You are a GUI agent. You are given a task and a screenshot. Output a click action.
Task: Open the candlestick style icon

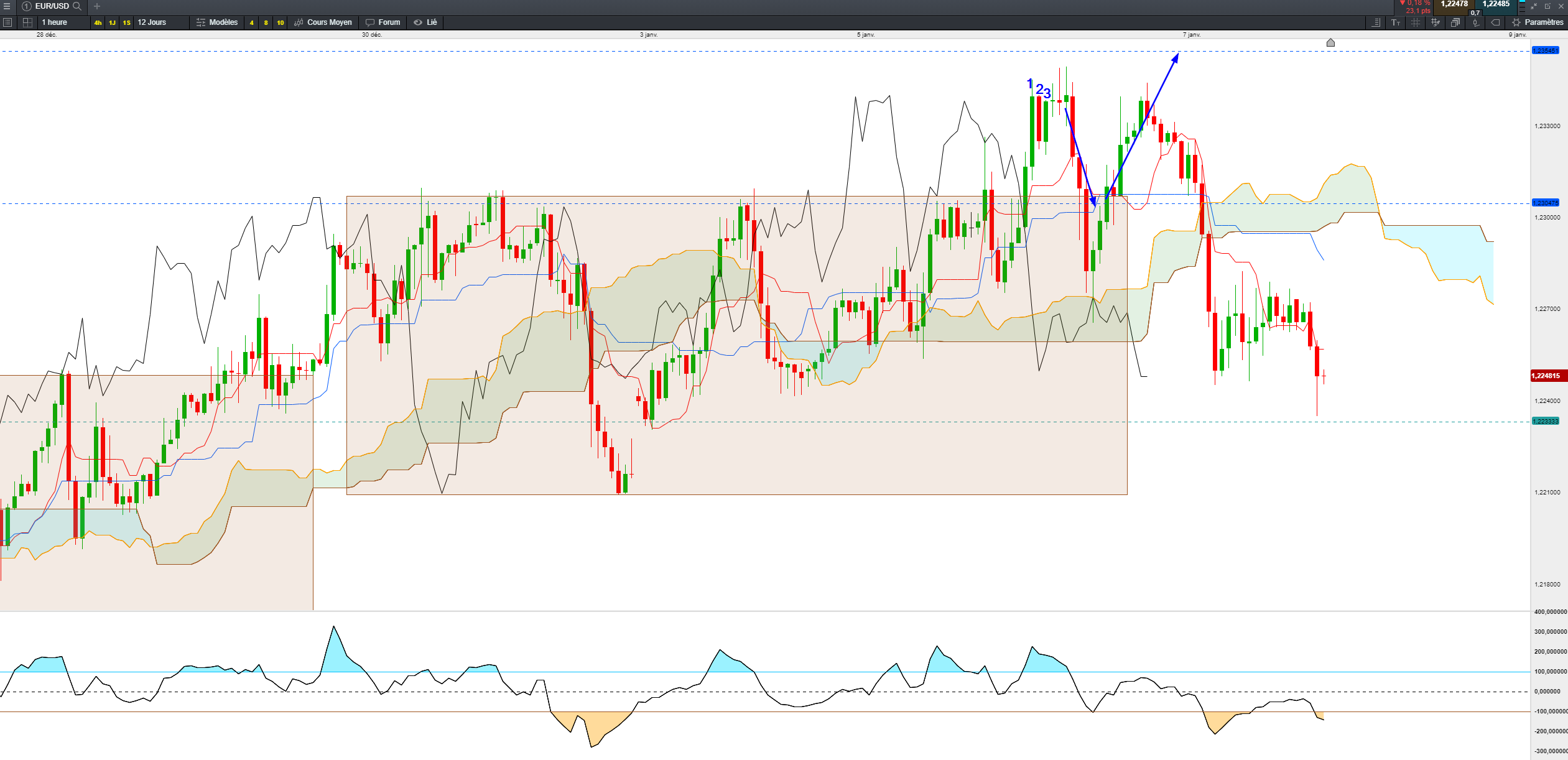click(1475, 23)
